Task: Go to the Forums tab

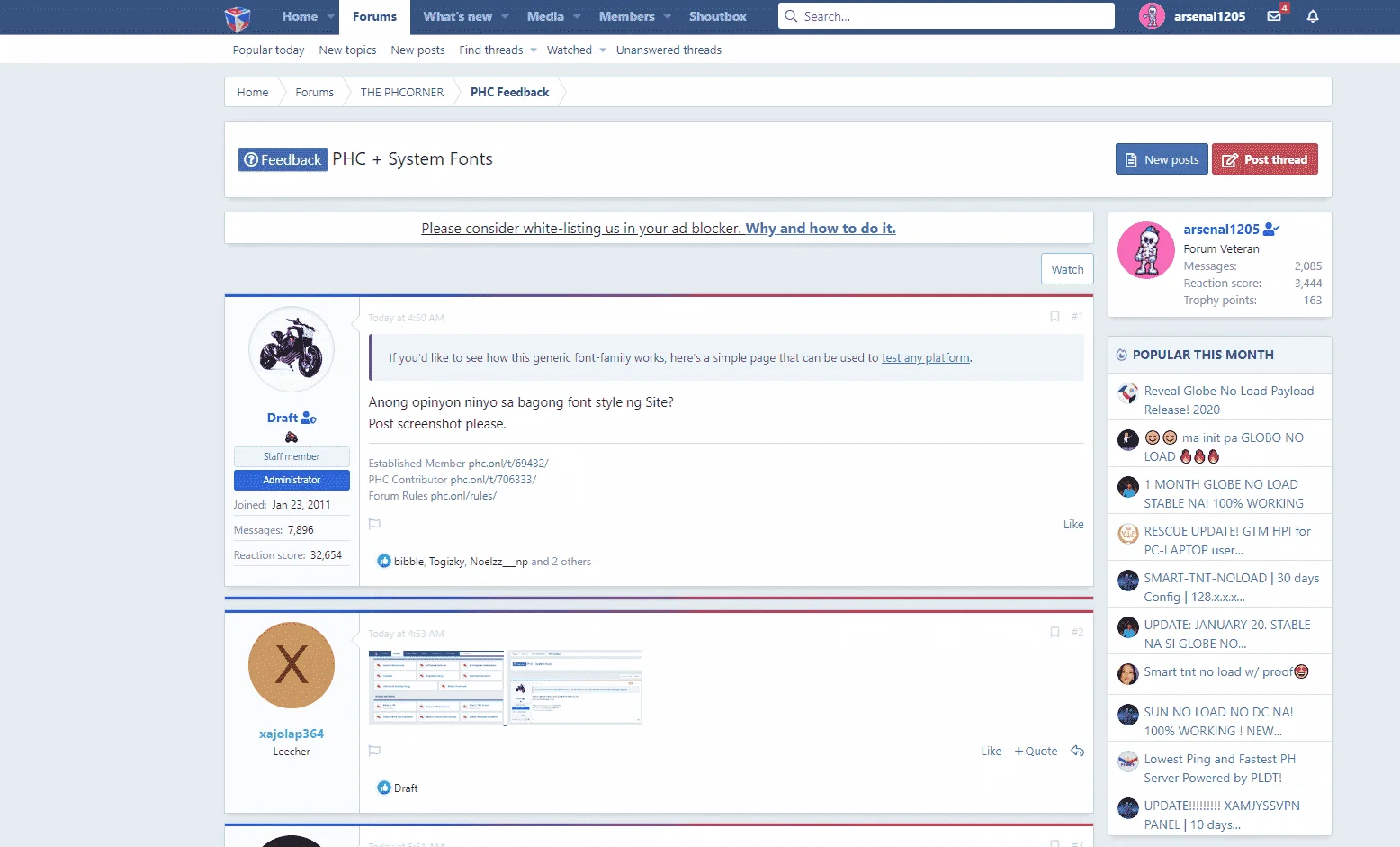Action: tap(374, 17)
